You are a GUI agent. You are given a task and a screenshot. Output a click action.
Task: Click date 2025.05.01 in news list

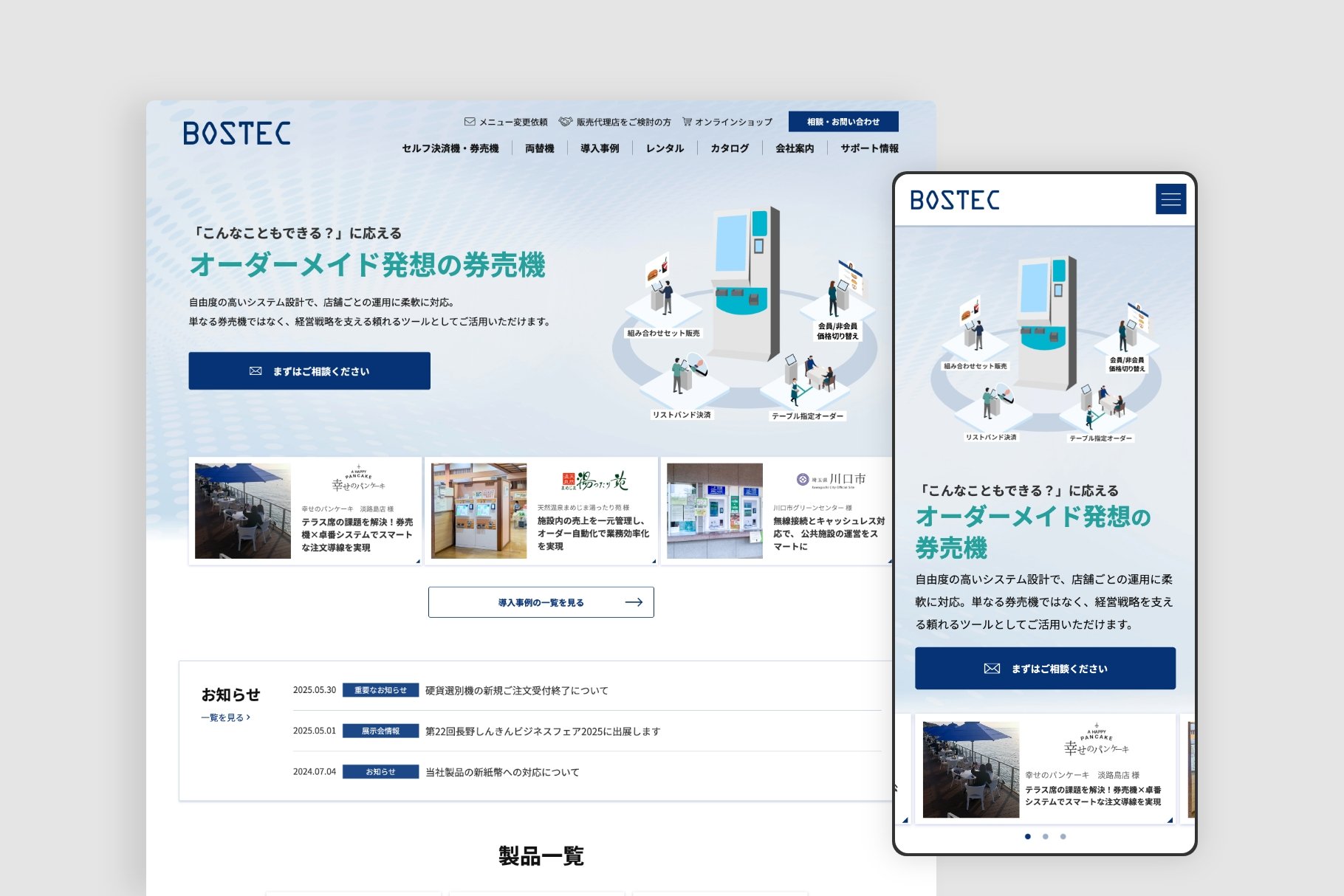[x=315, y=731]
